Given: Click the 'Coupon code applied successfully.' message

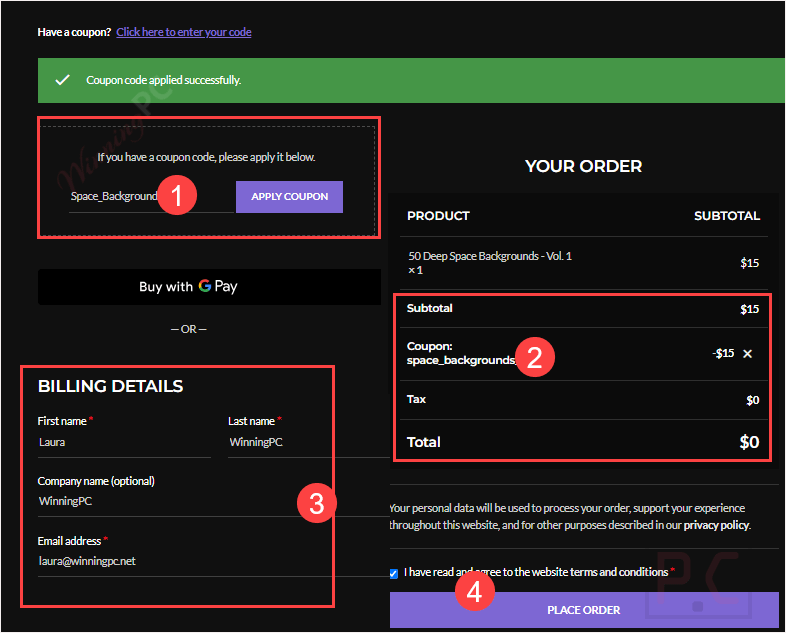Looking at the screenshot, I should coord(163,80).
